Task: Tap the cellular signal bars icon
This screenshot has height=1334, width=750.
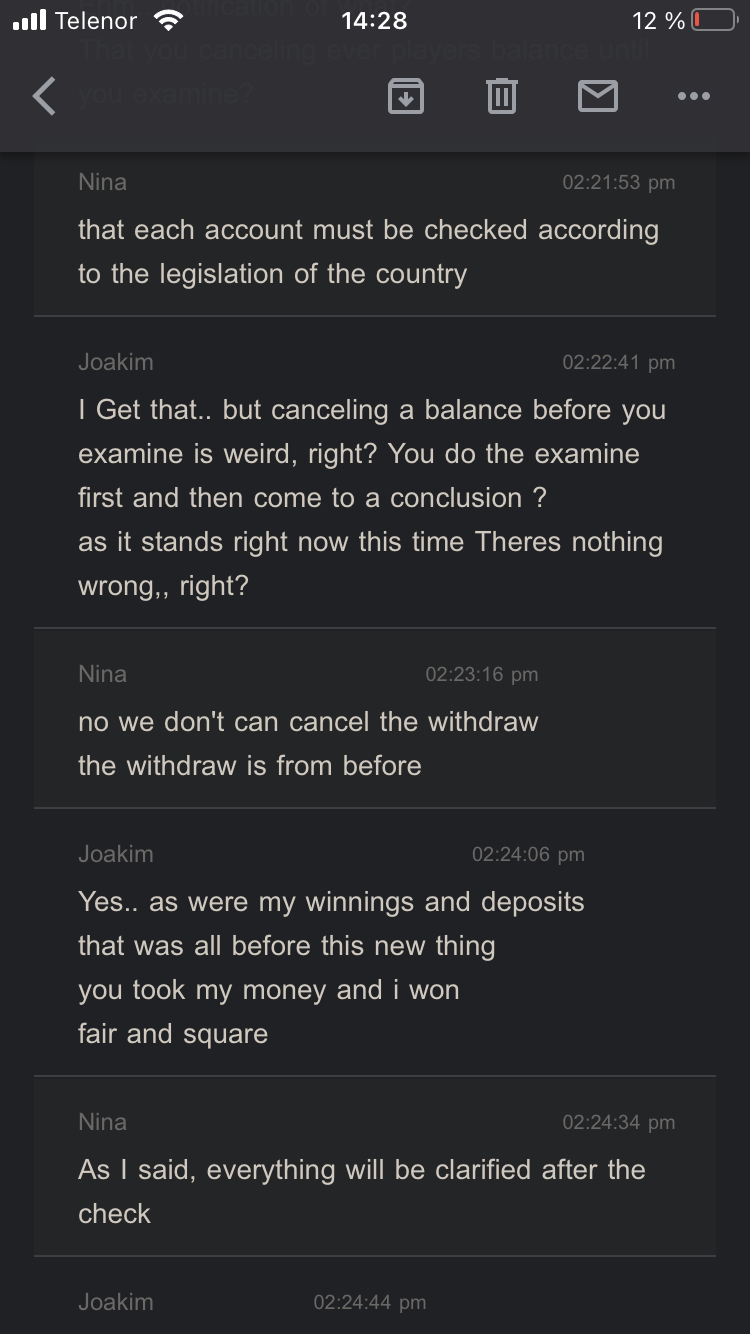Action: click(x=30, y=21)
